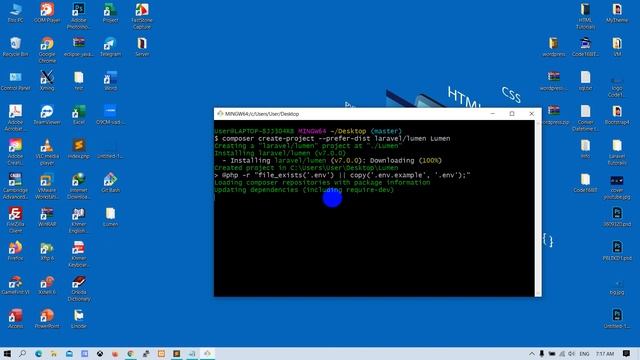The image size is (640, 360).
Task: Open the Git Bash desktop shortcut
Action: click(x=110, y=182)
